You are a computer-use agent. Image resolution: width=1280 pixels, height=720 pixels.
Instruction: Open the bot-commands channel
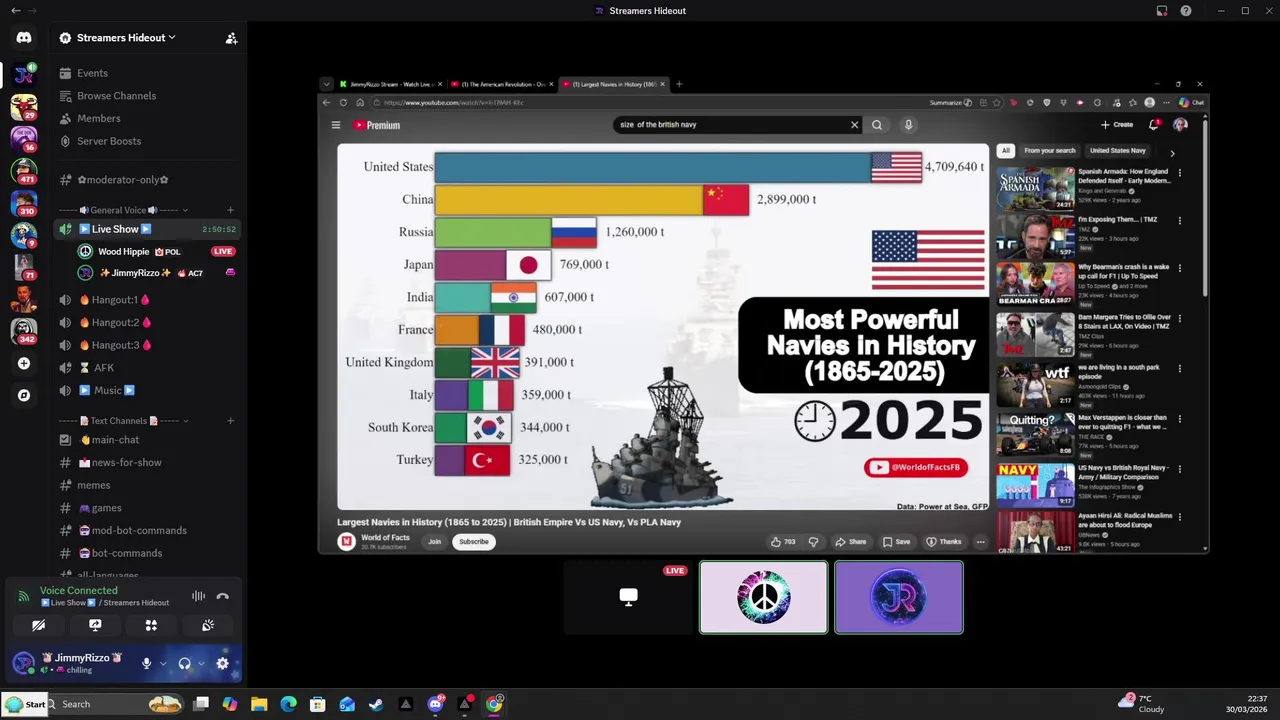click(126, 553)
